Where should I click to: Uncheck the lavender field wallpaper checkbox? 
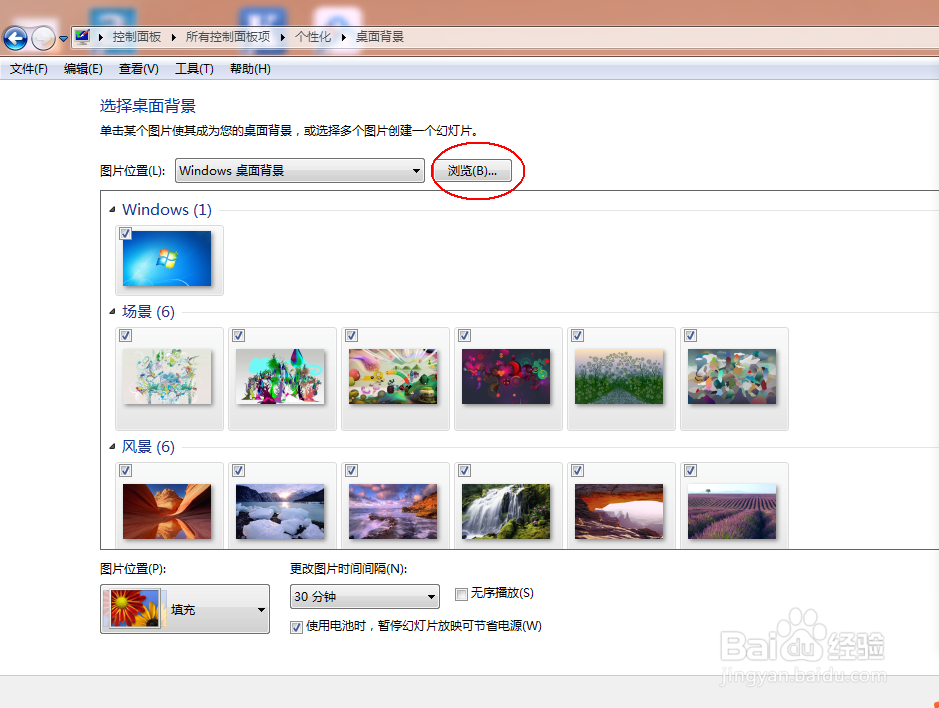pyautogui.click(x=690, y=471)
